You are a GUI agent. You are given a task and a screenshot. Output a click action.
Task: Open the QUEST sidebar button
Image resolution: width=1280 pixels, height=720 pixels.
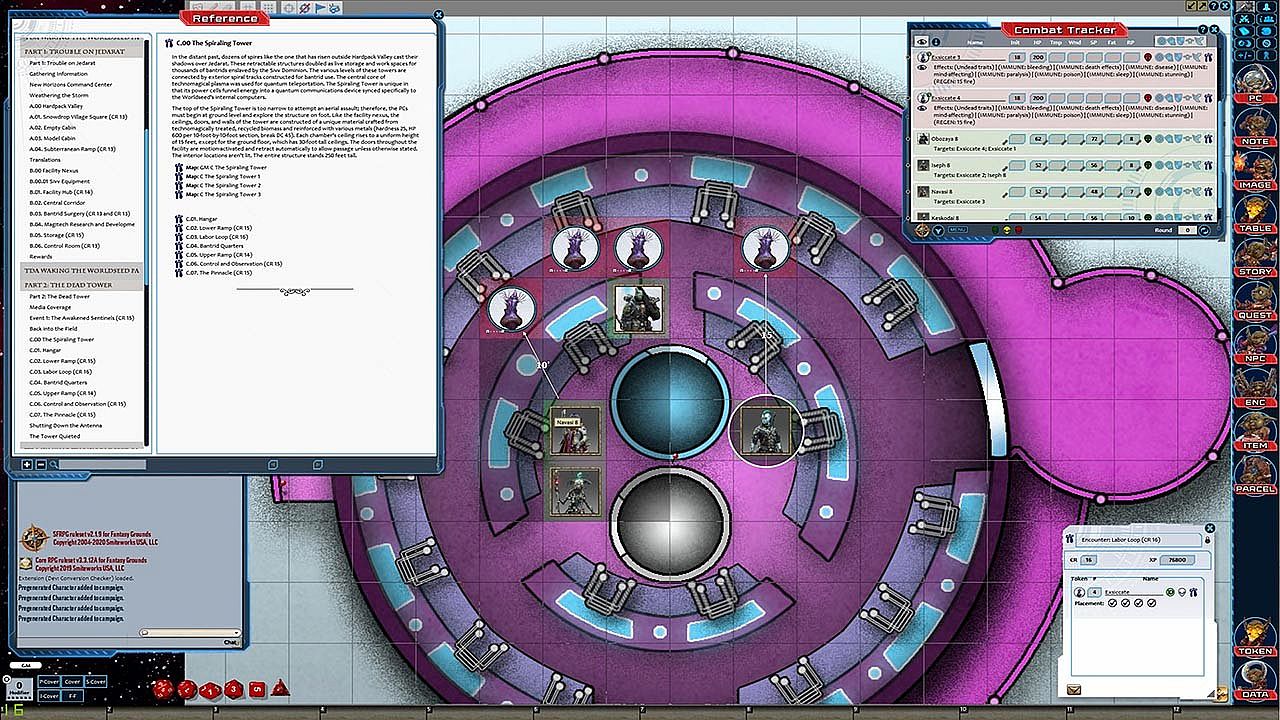(x=1255, y=299)
